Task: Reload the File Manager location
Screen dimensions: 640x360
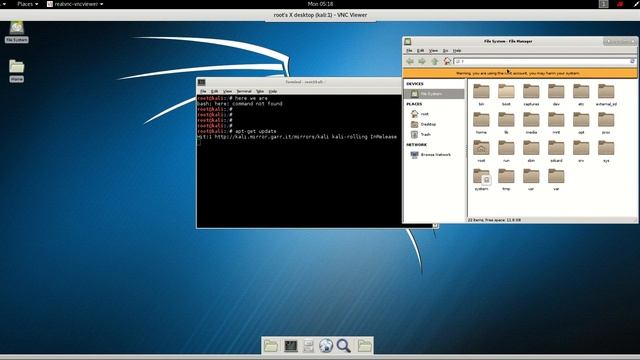Action: pos(633,61)
